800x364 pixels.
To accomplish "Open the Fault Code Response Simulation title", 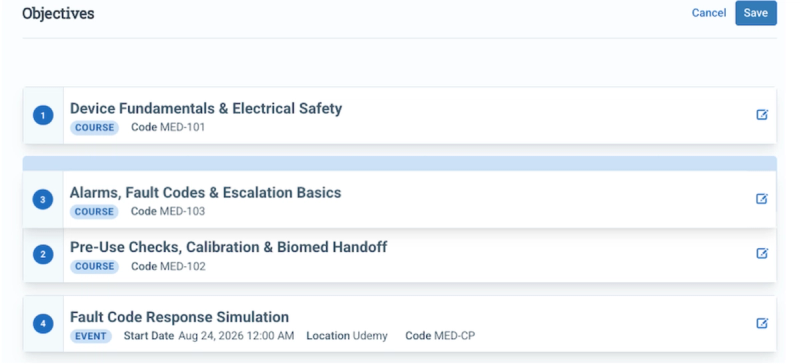I will tap(179, 317).
